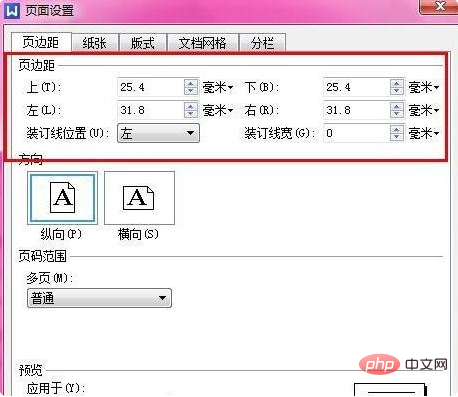The width and height of the screenshot is (458, 397).
Task: Click the top margin 上(T) input field
Action: tap(150, 87)
